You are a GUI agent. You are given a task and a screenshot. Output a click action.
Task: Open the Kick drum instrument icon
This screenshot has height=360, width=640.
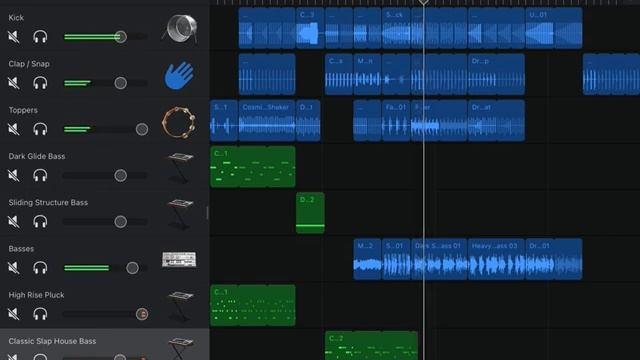click(x=180, y=29)
